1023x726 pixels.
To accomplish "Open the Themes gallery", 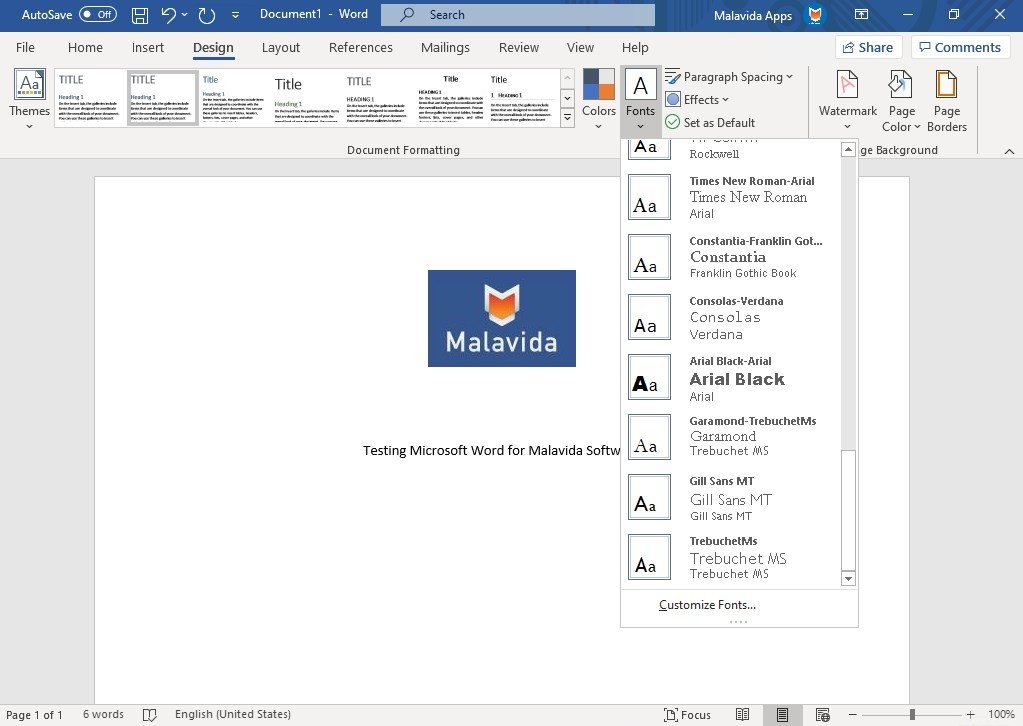I will [29, 100].
